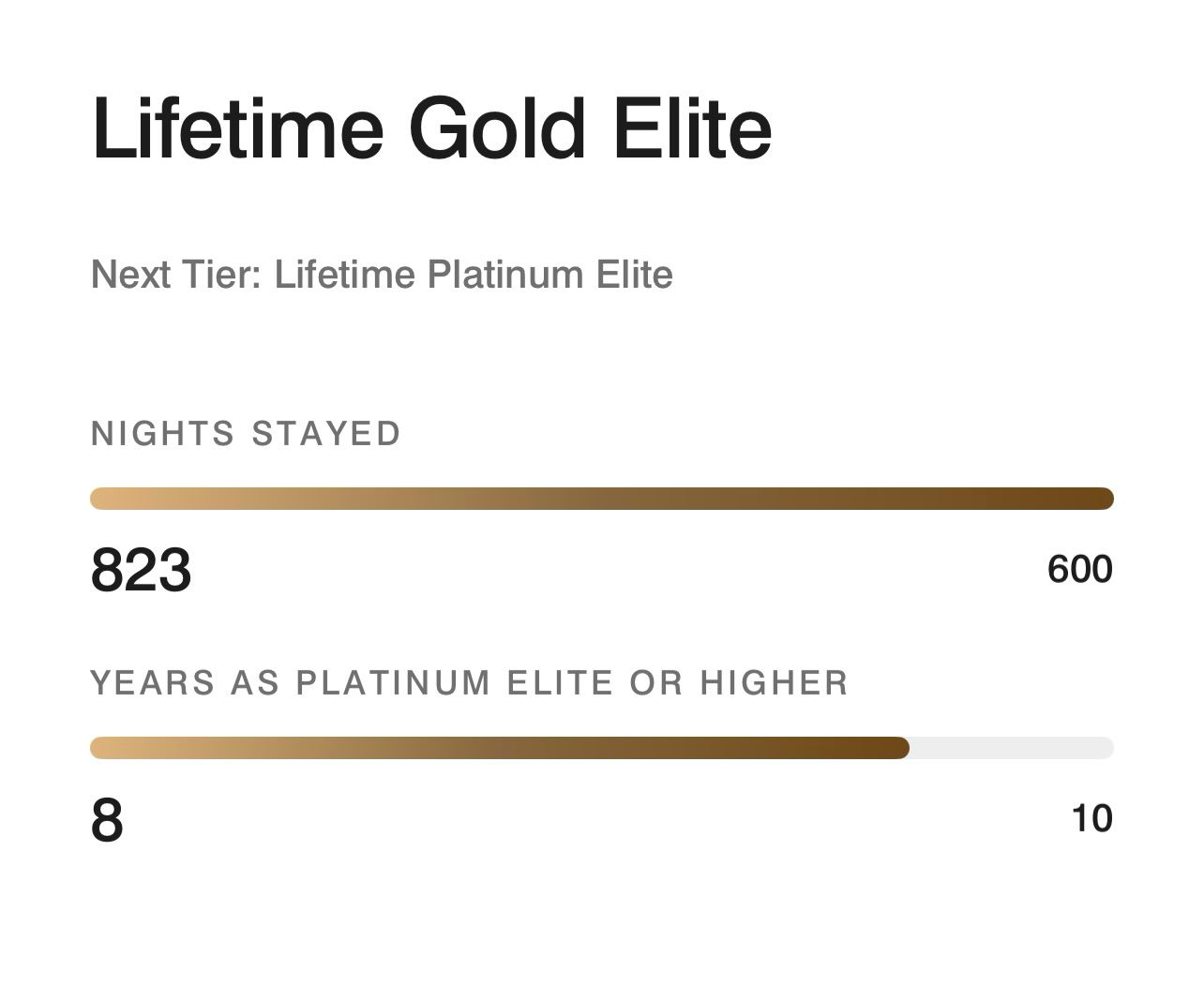Click the word STAYED in the nights label
1204x986 pixels.
pyautogui.click(x=326, y=434)
